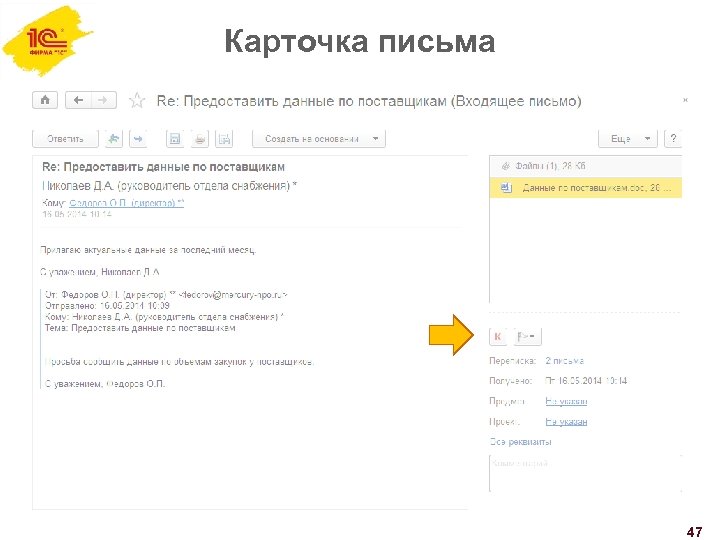The height and width of the screenshot is (540, 720).
Task: Go to the home page icon
Action: tap(45, 100)
